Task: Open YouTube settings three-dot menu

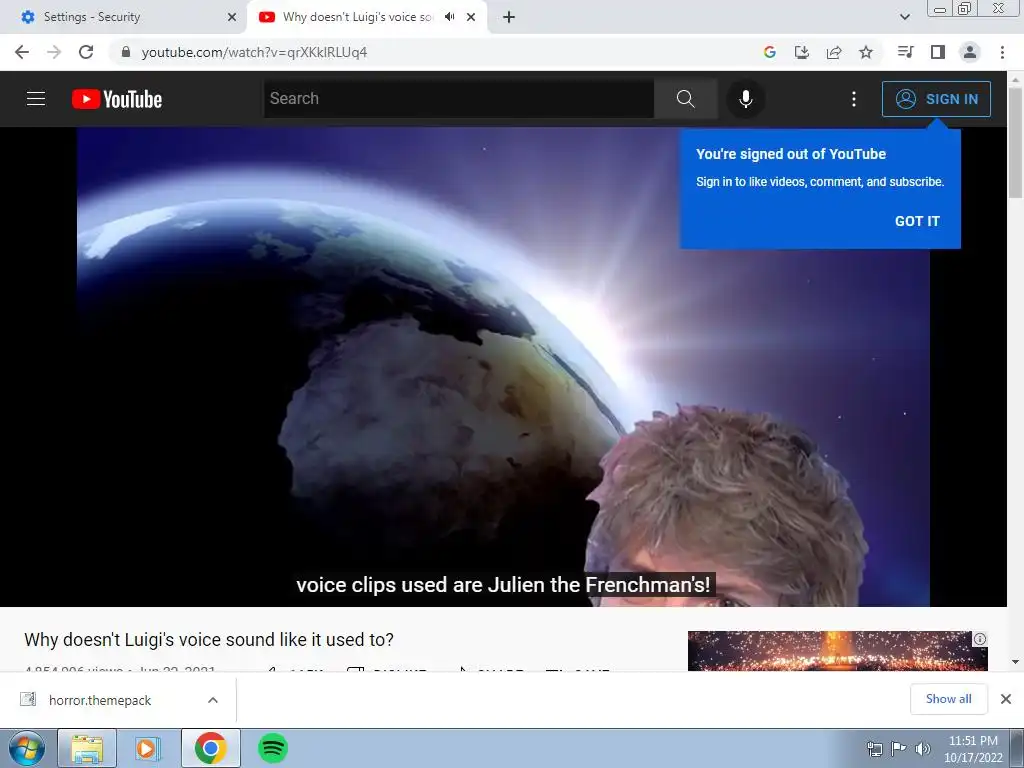Action: 854,99
